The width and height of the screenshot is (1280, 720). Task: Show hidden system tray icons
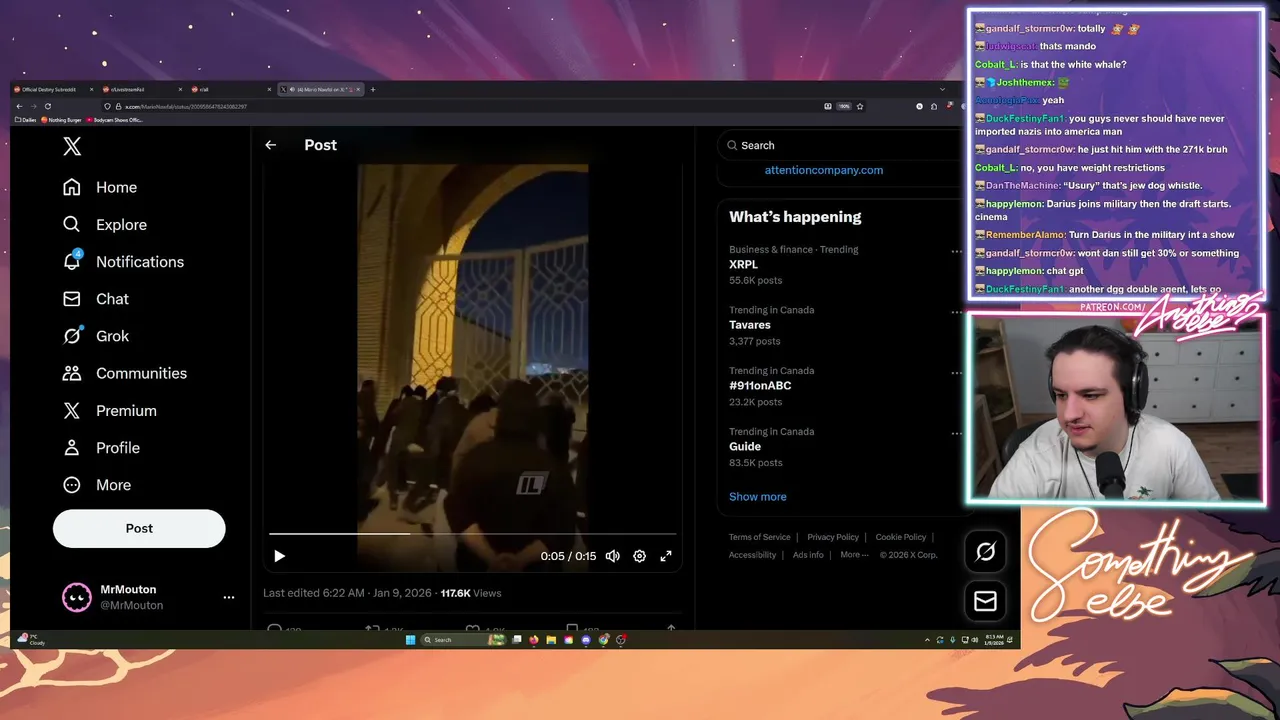tap(927, 640)
